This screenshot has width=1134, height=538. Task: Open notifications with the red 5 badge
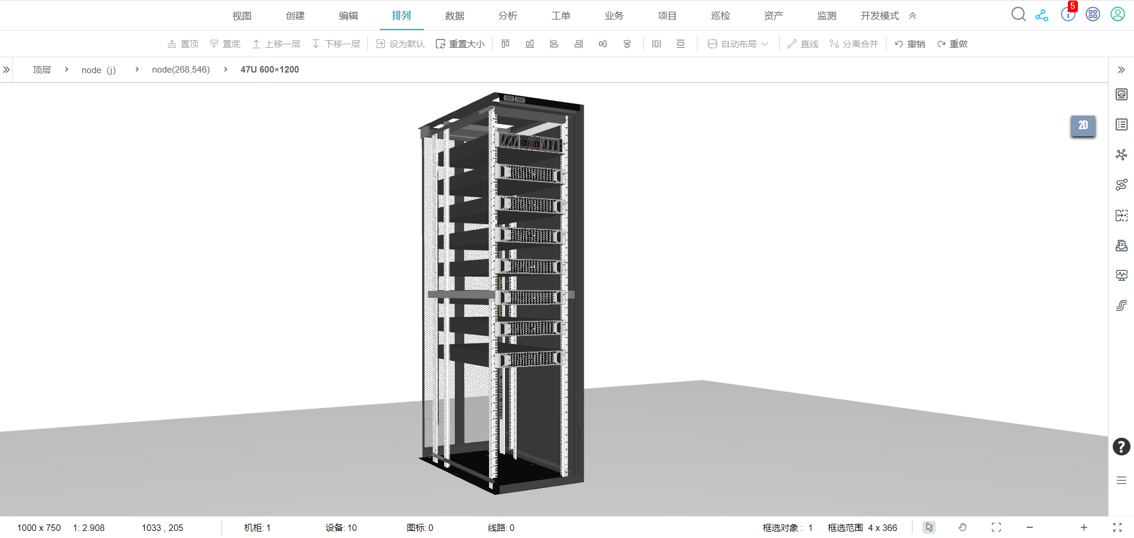[1068, 14]
